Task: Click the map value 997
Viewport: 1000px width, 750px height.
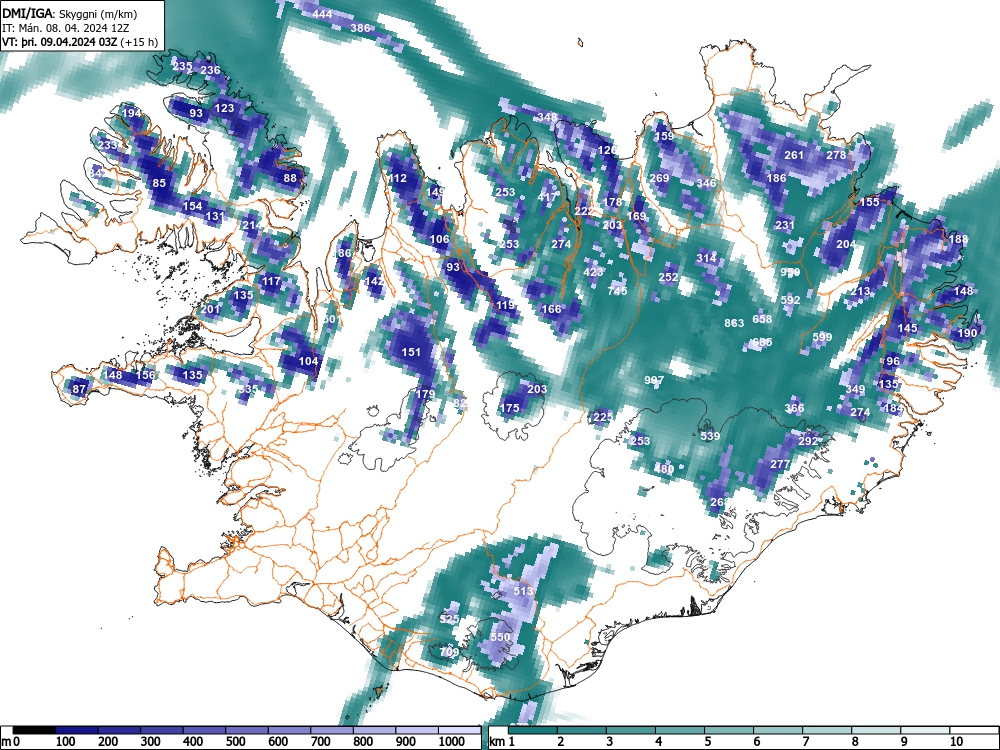Action: point(654,379)
